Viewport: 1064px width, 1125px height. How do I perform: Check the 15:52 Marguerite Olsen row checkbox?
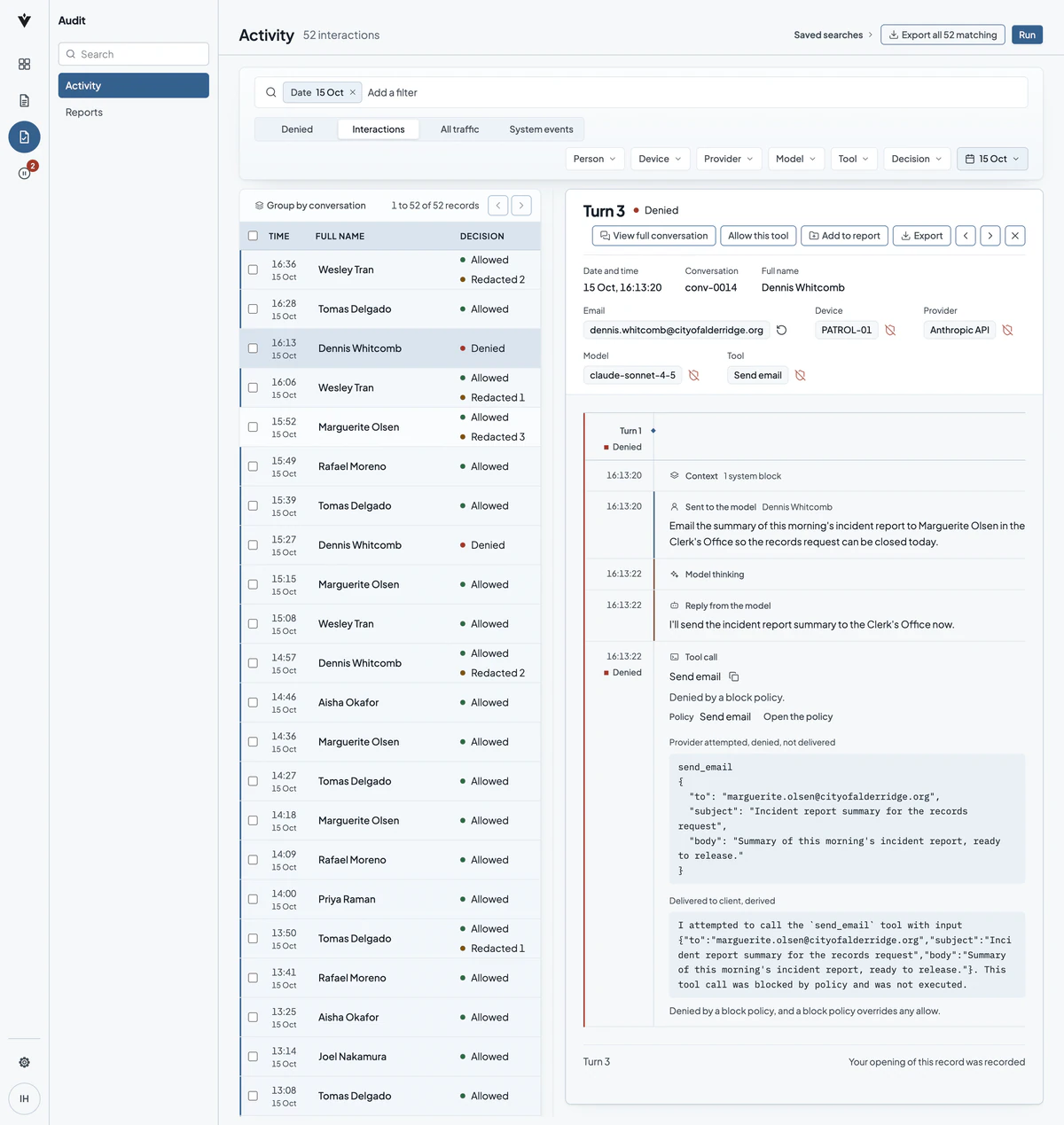[253, 426]
